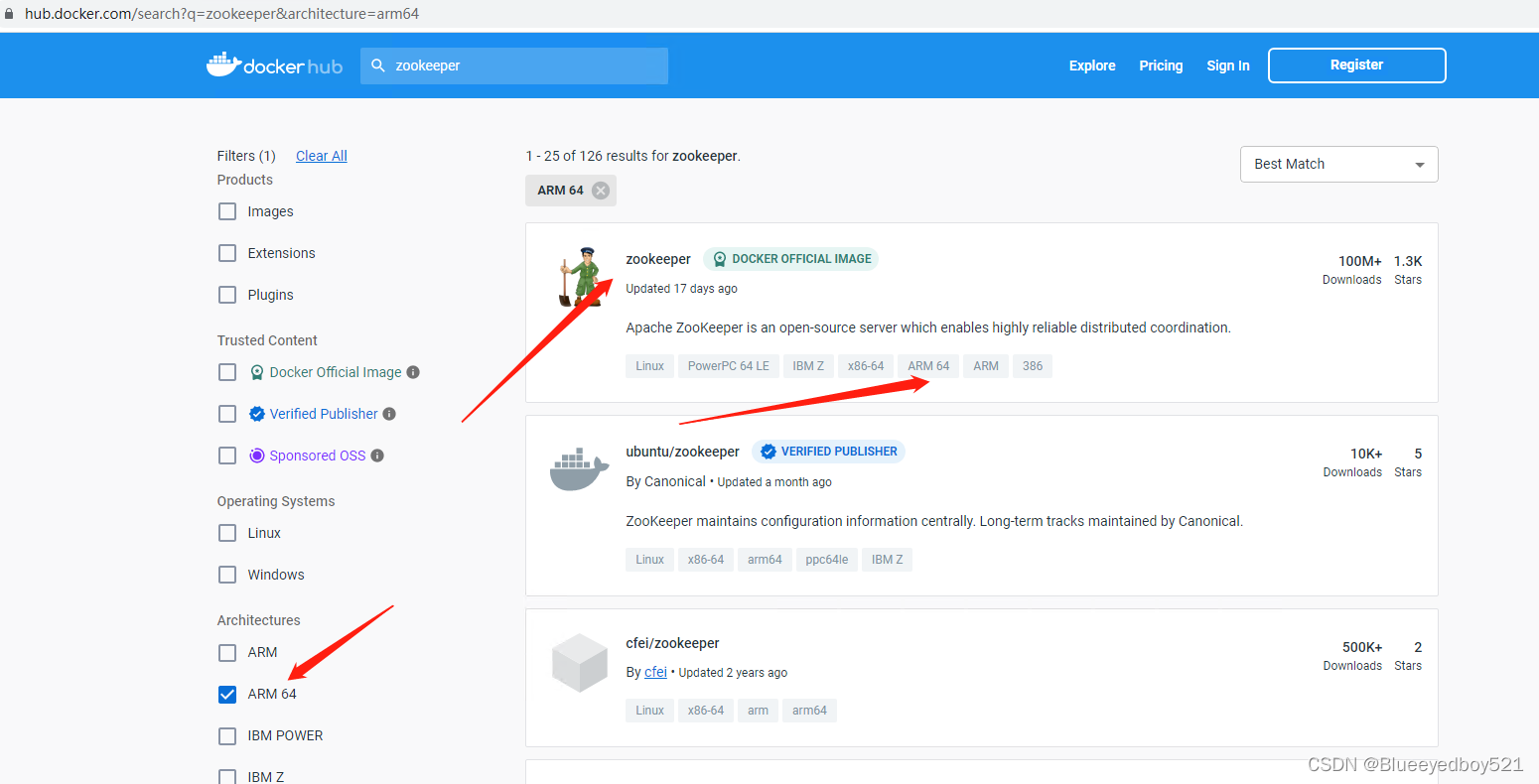Viewport: 1539px width, 784px height.
Task: Check the IBM POWER architecture checkbox
Action: (x=227, y=735)
